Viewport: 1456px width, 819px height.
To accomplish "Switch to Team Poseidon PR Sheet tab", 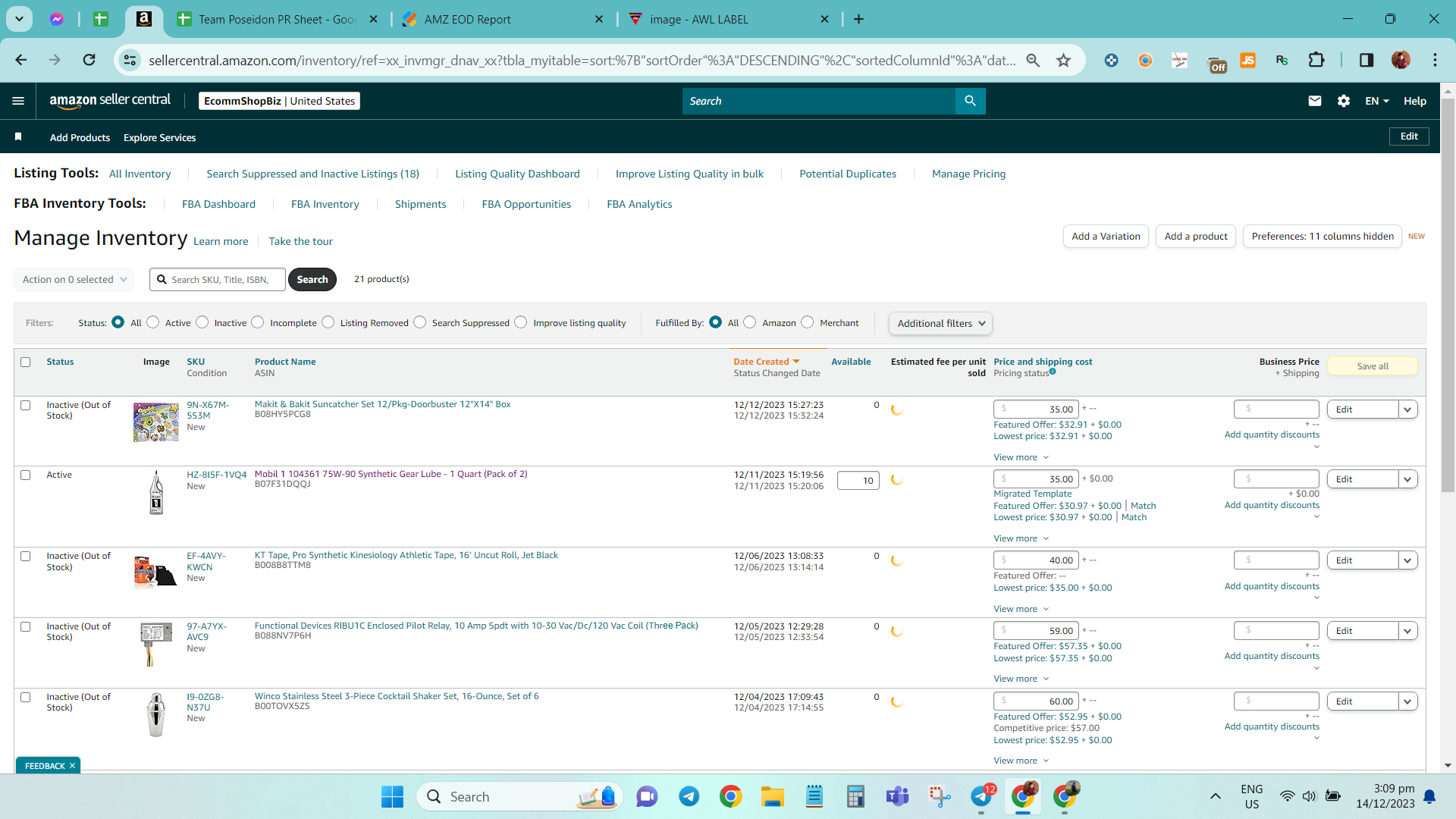I will click(278, 20).
